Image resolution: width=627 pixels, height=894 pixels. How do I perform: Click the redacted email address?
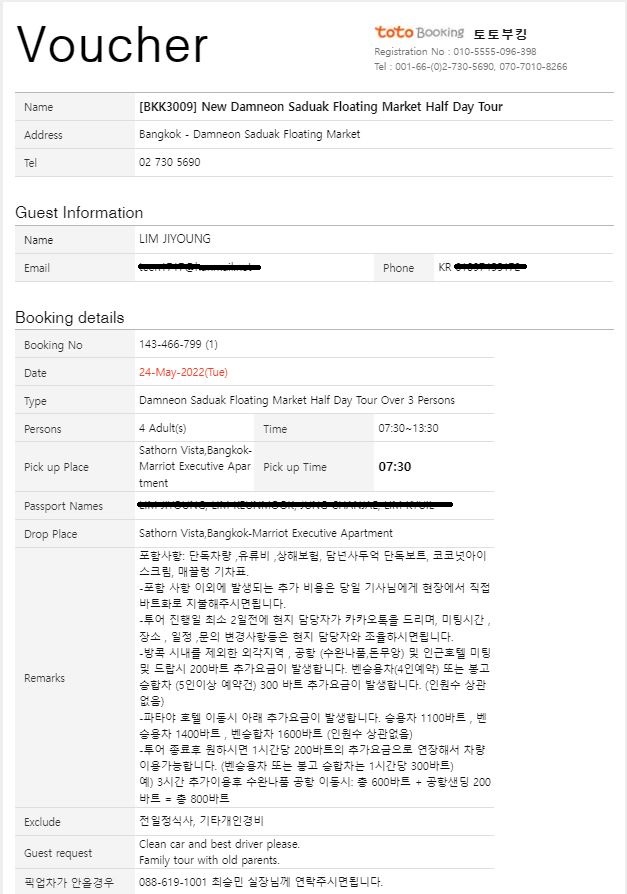(200, 266)
